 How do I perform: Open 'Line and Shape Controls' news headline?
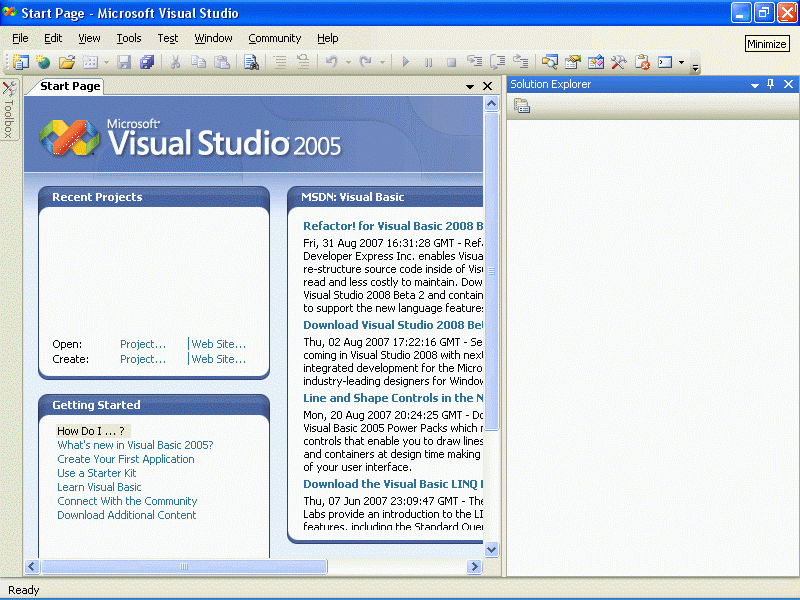[x=393, y=398]
